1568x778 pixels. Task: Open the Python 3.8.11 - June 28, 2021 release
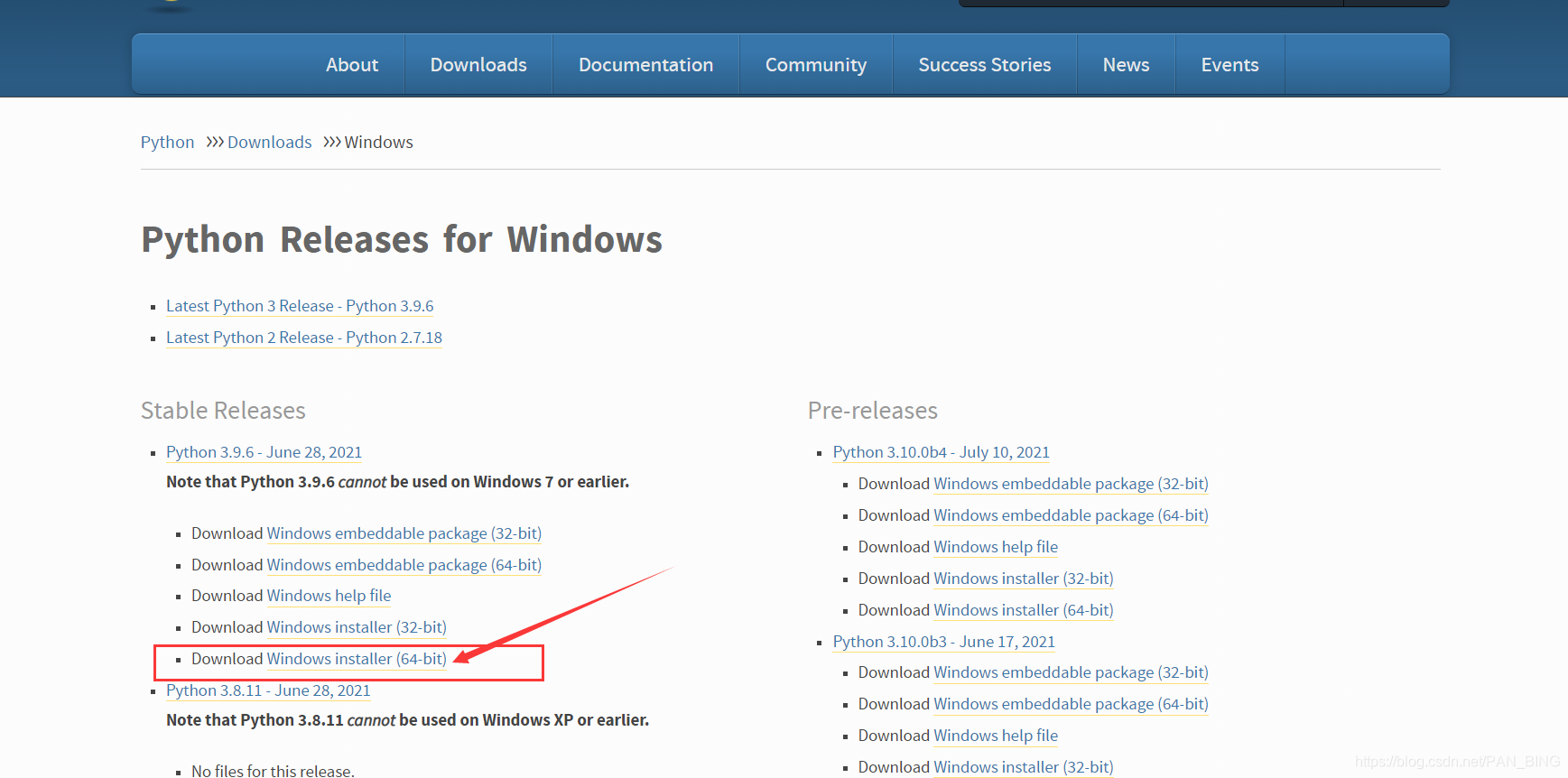click(268, 690)
